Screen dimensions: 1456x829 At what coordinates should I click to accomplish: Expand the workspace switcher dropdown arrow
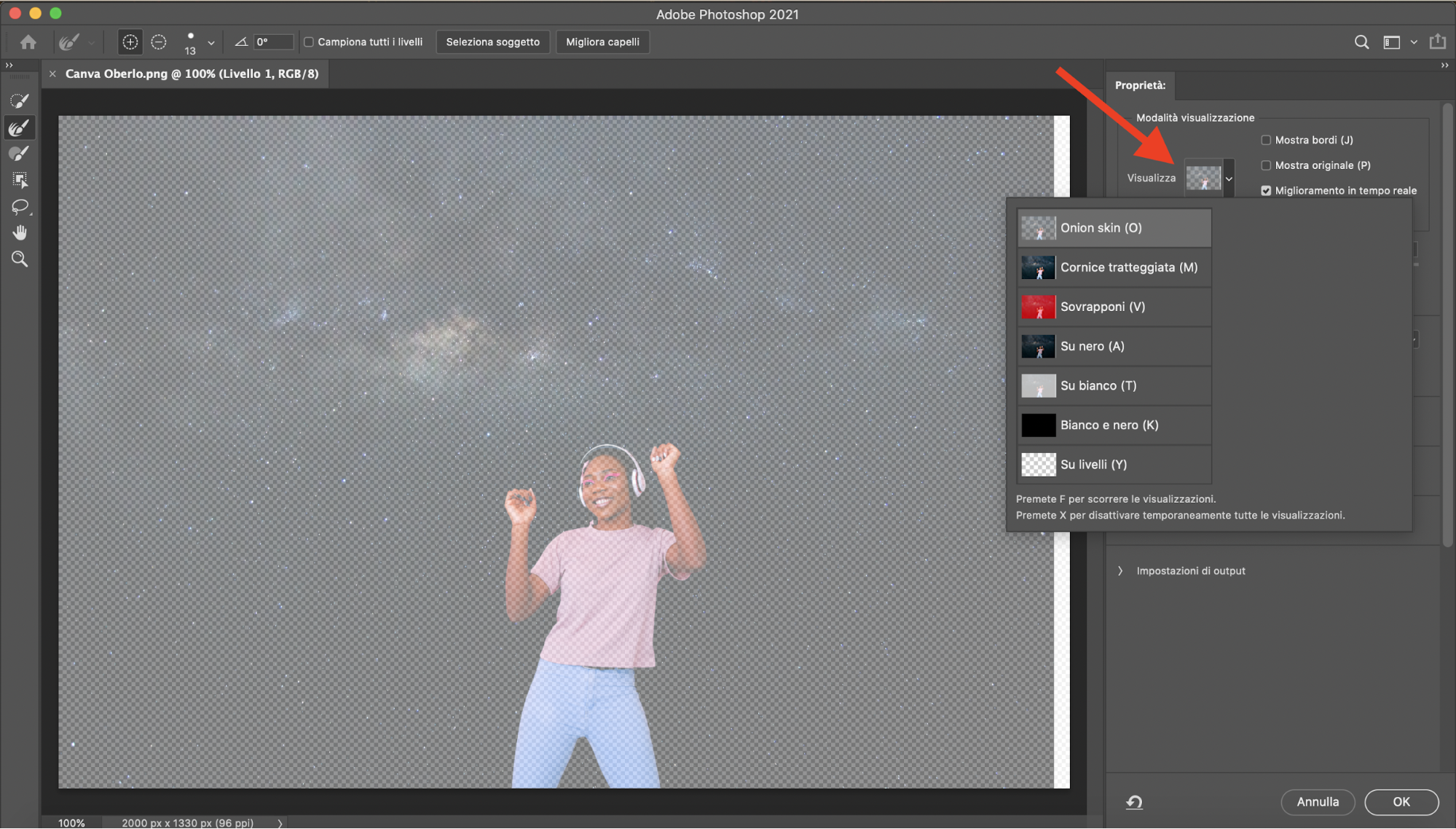point(1414,42)
